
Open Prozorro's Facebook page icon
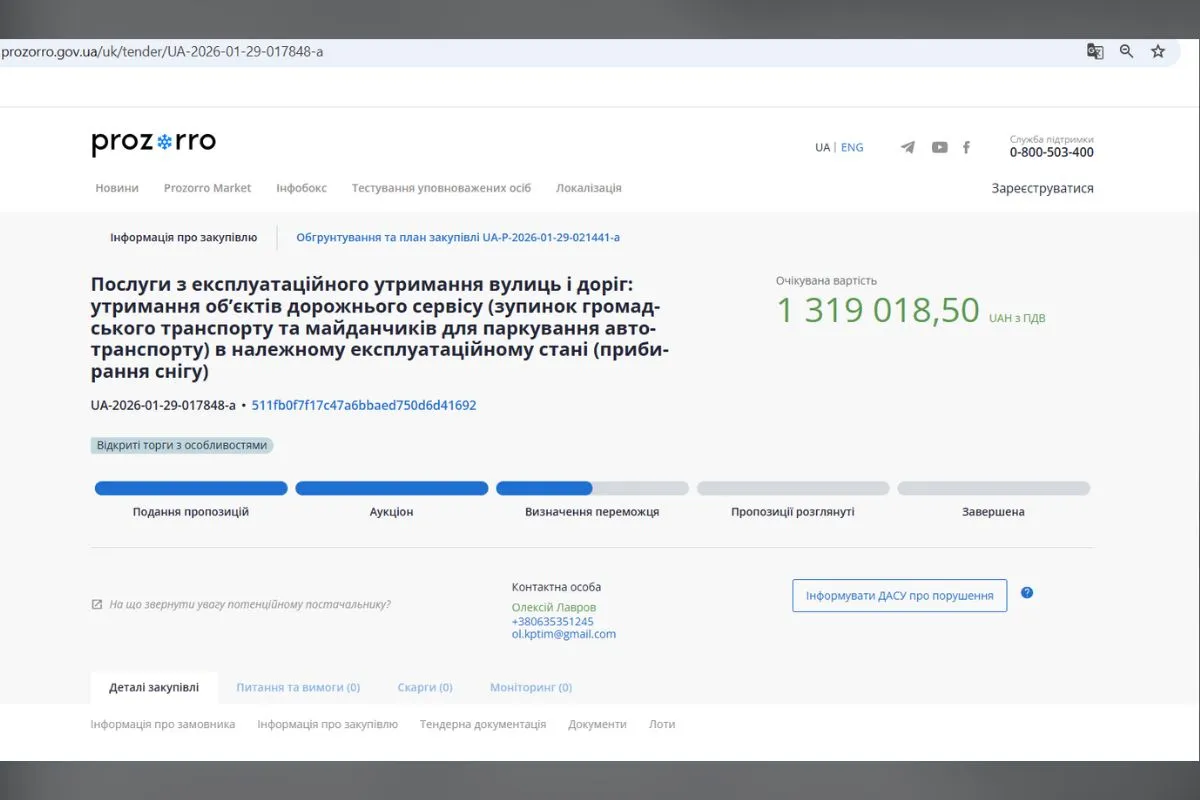(966, 147)
